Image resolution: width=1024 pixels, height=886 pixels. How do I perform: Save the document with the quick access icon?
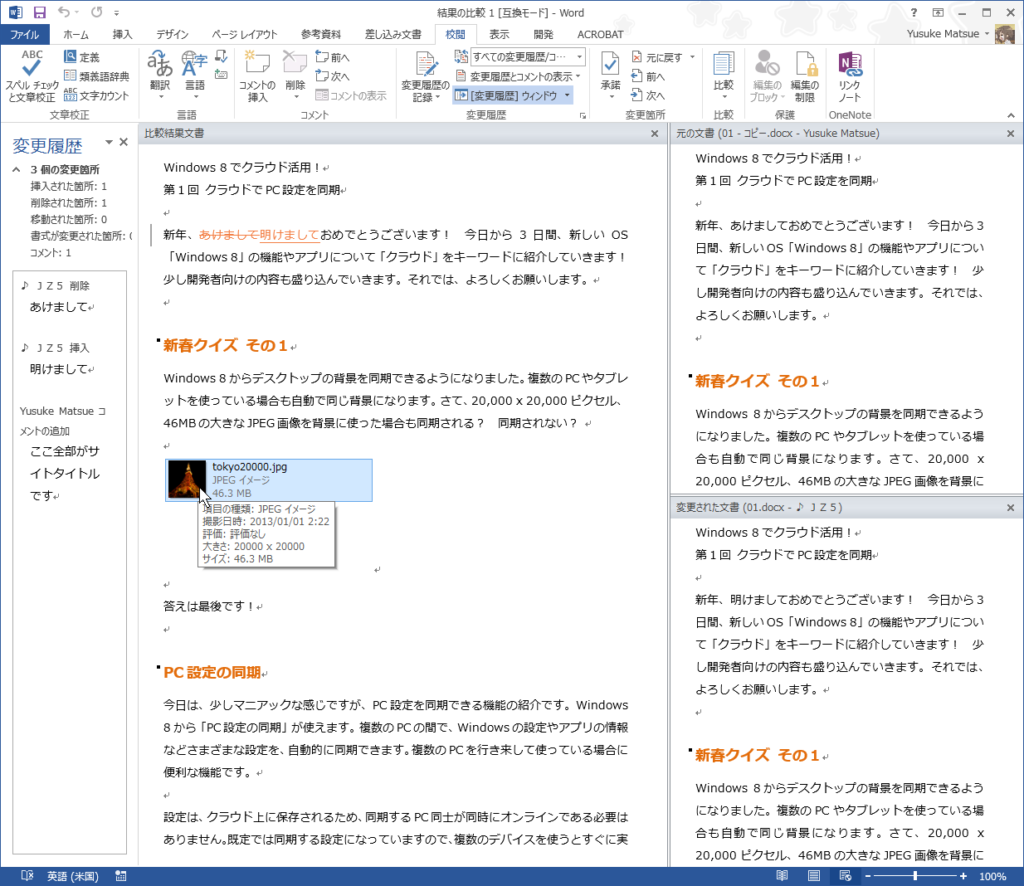point(40,12)
